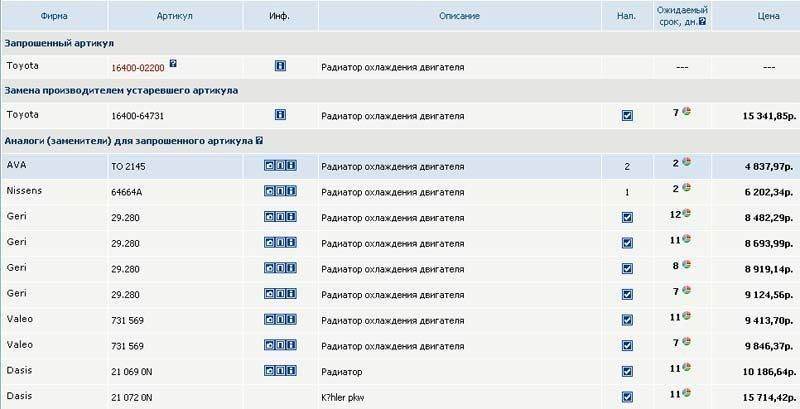Click the help icon beside article 16400-02200
This screenshot has width=800, height=409.
(173, 63)
